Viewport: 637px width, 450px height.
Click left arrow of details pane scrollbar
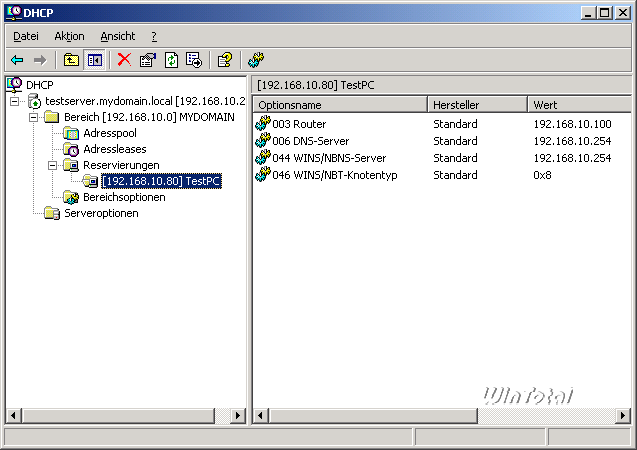click(260, 415)
